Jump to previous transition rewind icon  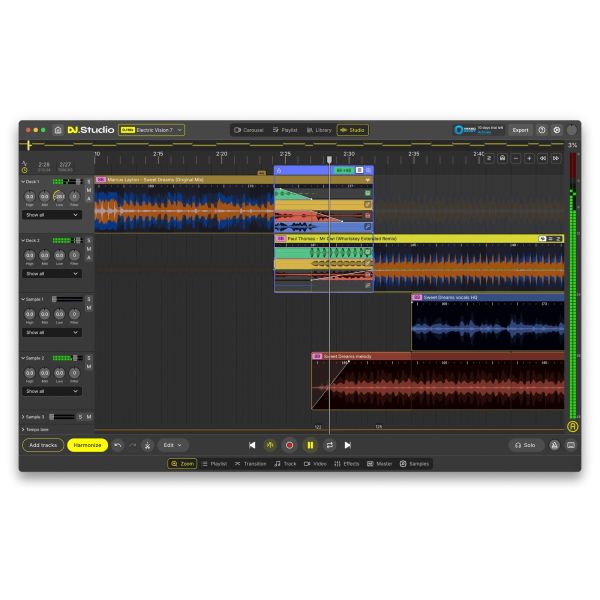(543, 158)
